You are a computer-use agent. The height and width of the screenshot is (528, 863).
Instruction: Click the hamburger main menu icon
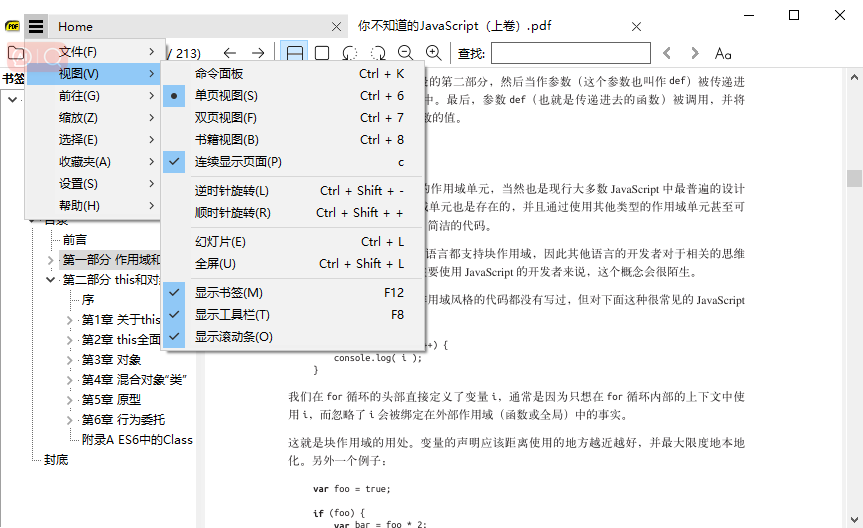[36, 26]
